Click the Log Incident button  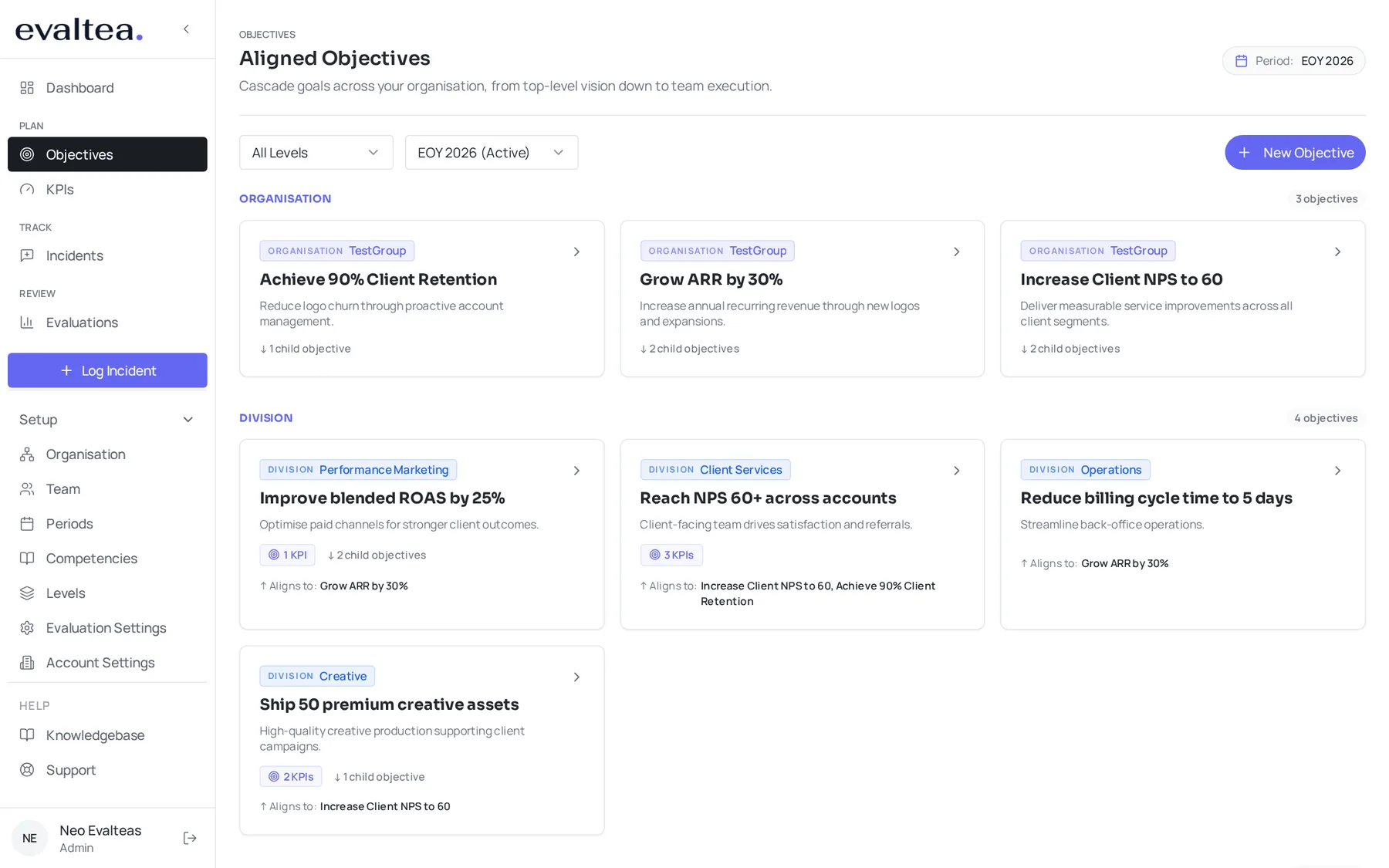107,370
